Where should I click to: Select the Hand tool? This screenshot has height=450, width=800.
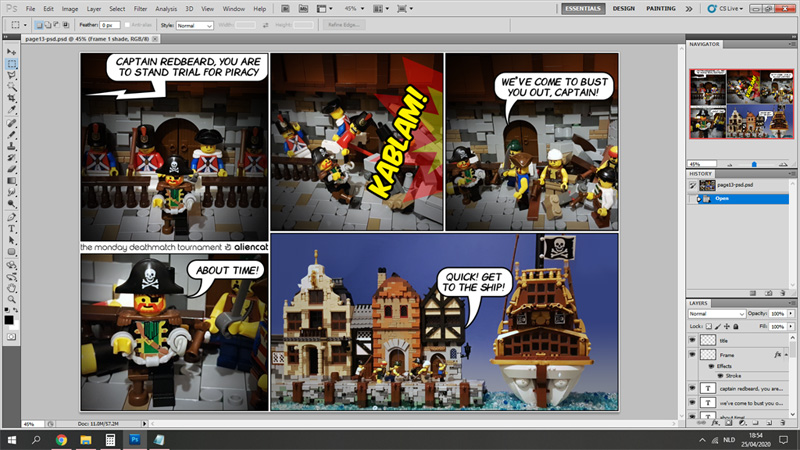[11, 288]
